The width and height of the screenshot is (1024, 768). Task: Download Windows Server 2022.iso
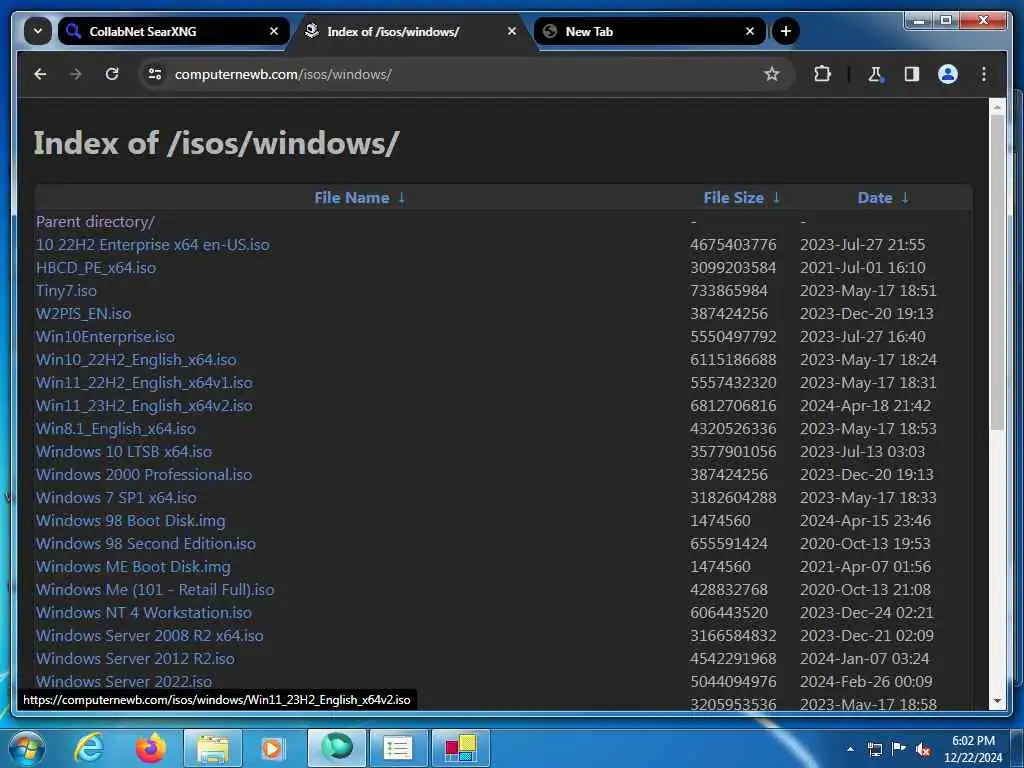pyautogui.click(x=124, y=682)
